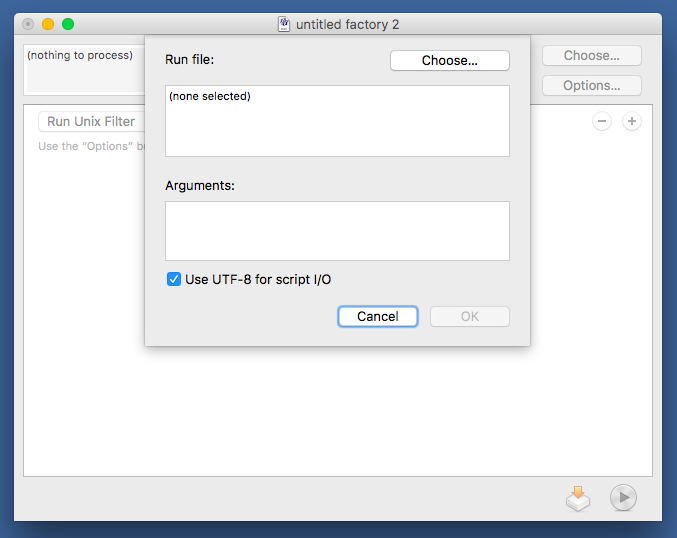Click the Run file box showing (none selected)
This screenshot has height=538, width=677.
tap(337, 121)
